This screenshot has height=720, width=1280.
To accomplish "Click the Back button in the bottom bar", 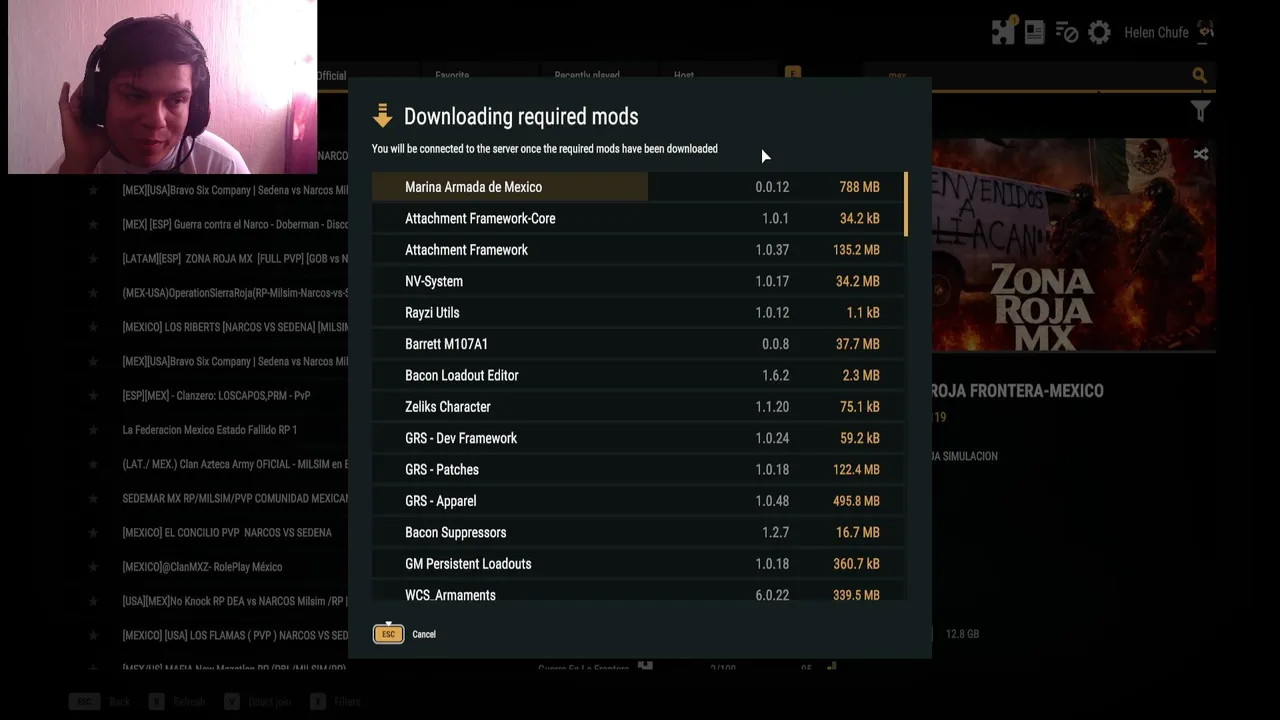I will tap(101, 702).
